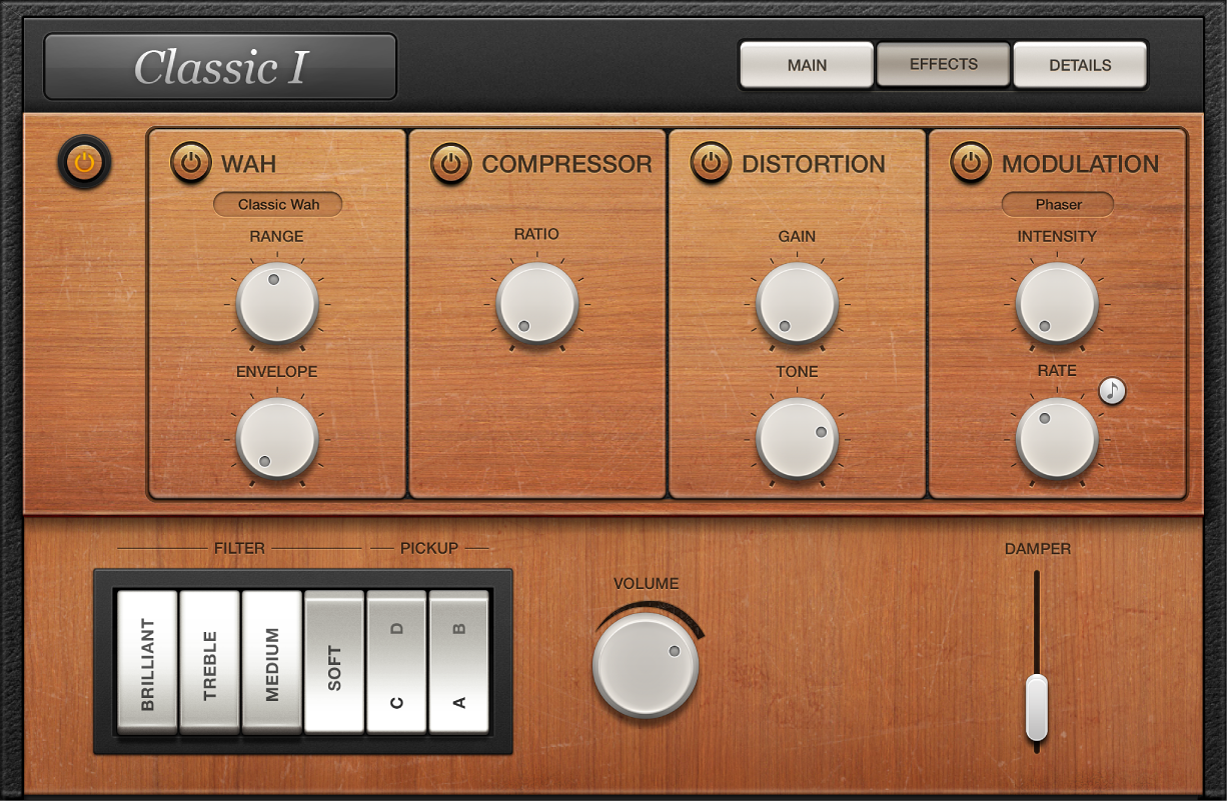Click the Gain knob in the Distortion section

click(x=797, y=303)
